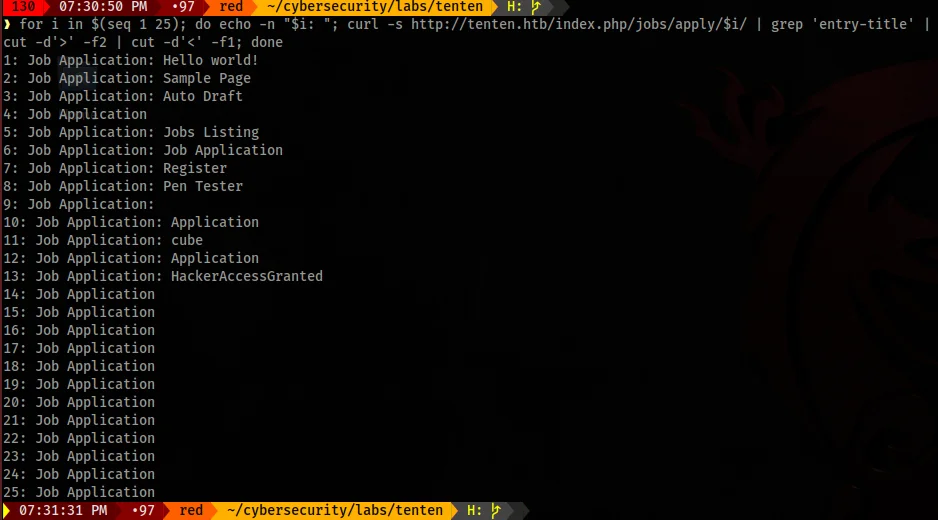Click the git branch icon in top prompt
938x520 pixels.
536,7
